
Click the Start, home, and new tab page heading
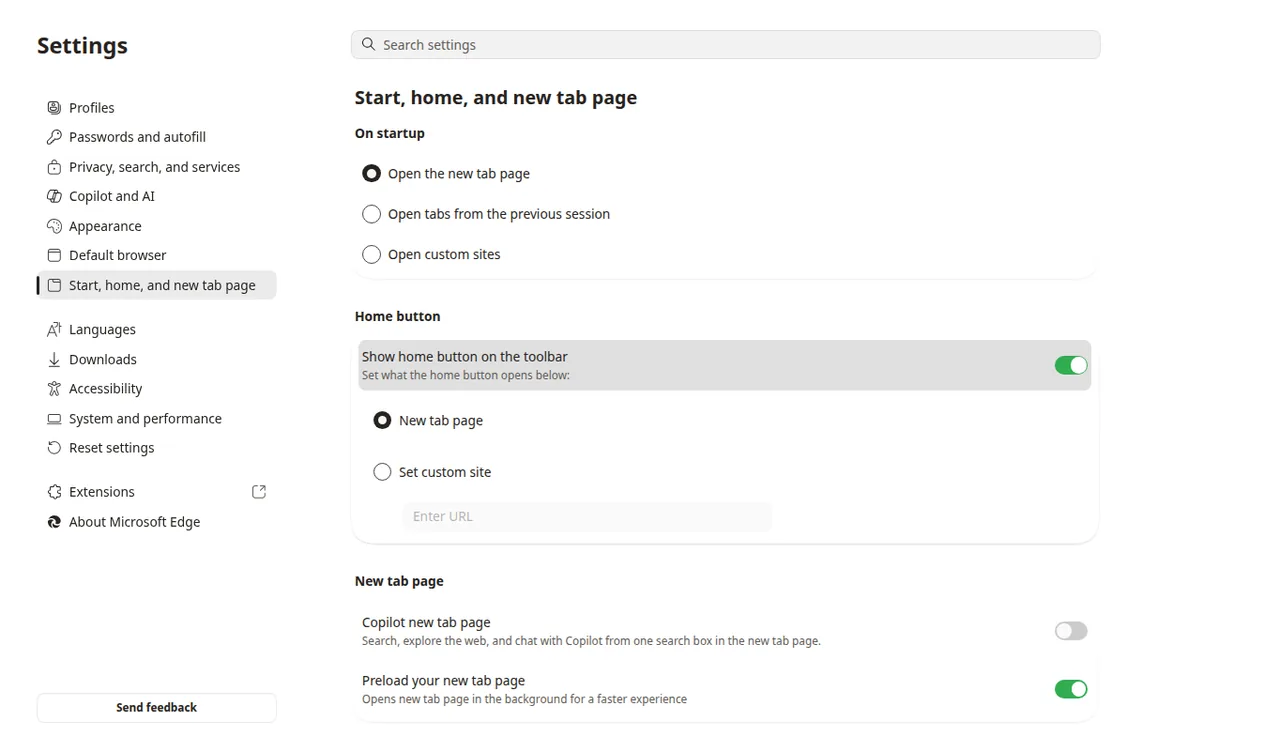[x=496, y=98]
